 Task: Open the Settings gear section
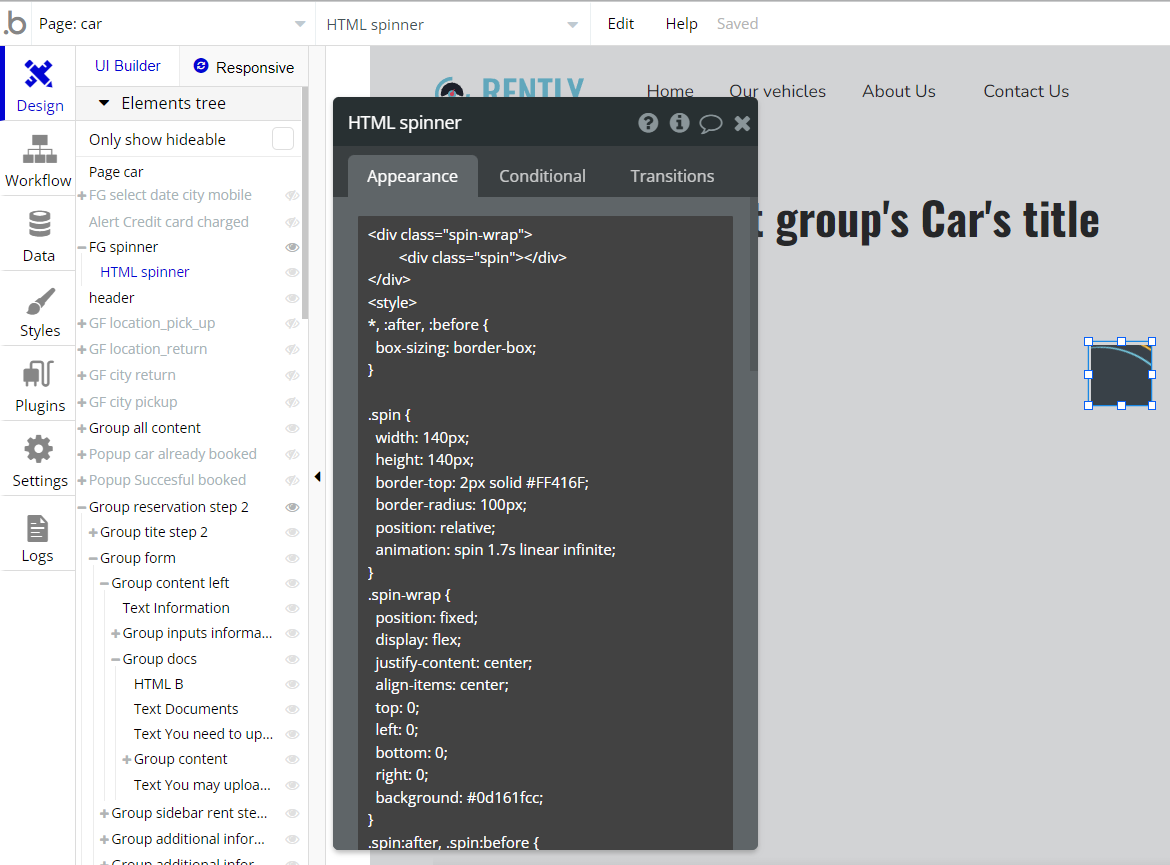coord(39,461)
